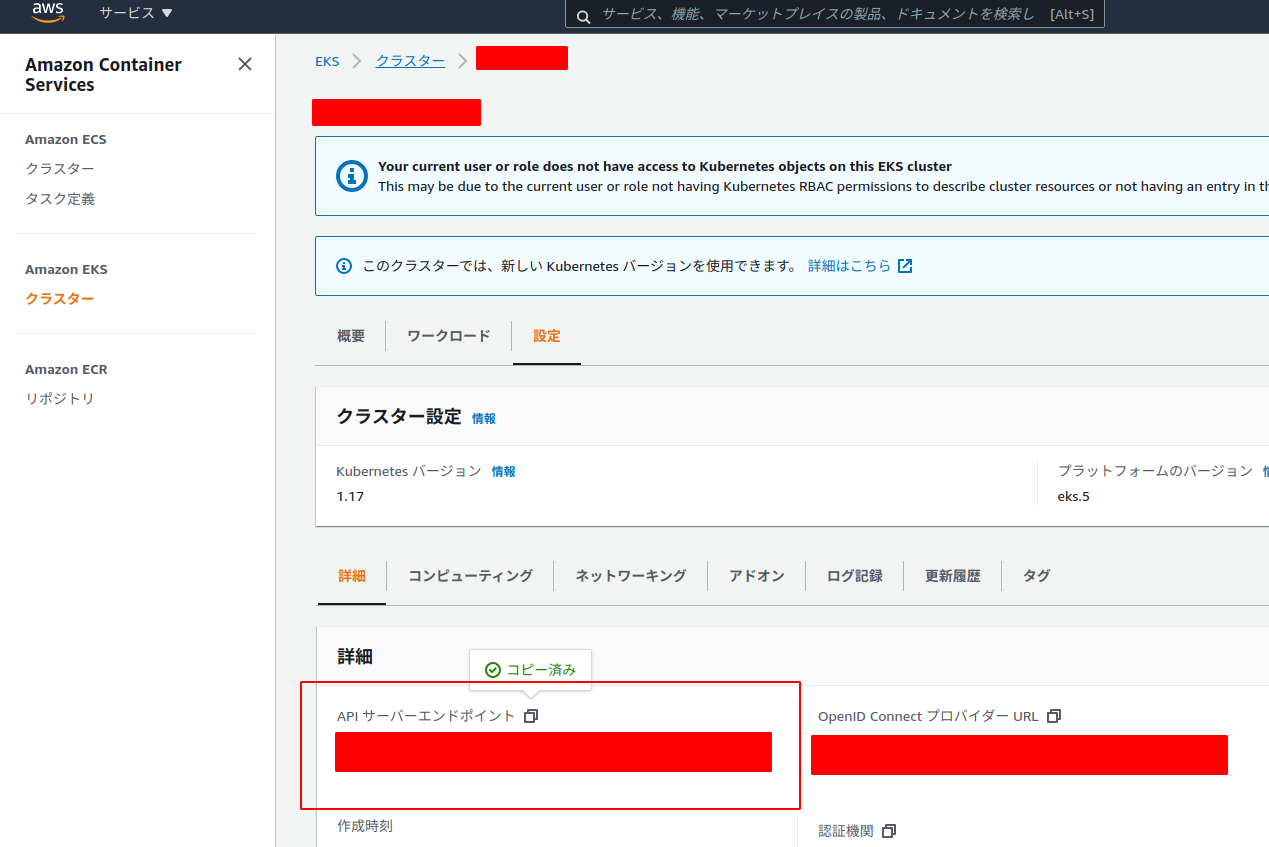Focus the AWS services search field
The height and width of the screenshot is (847, 1269).
pyautogui.click(x=835, y=14)
